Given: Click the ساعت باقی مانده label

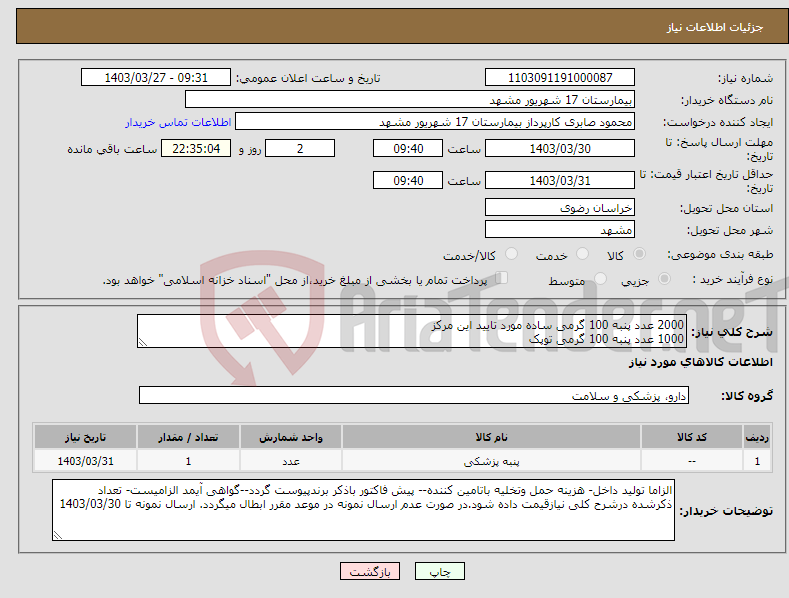Looking at the screenshot, I should (x=112, y=150).
